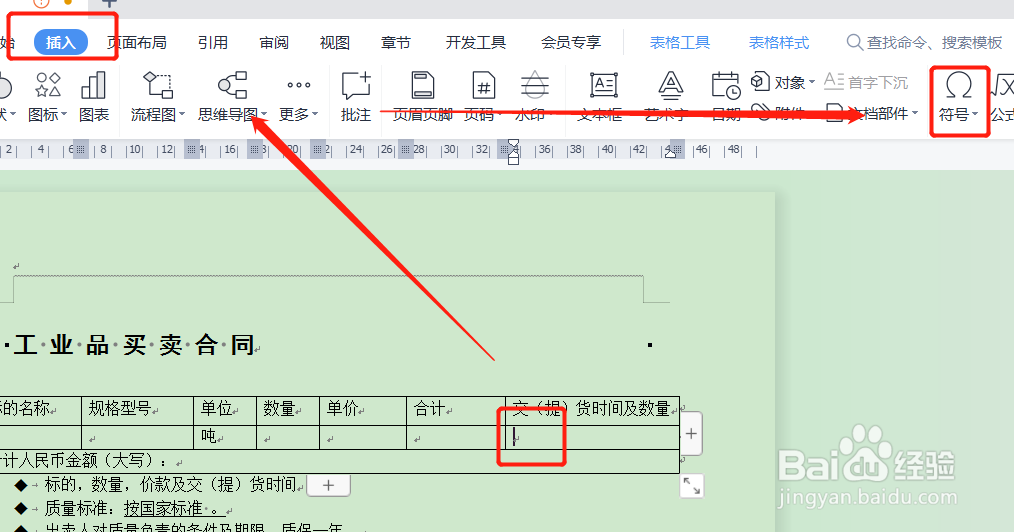Image resolution: width=1014 pixels, height=532 pixels.
Task: Select the 章节 tab
Action: [x=396, y=43]
